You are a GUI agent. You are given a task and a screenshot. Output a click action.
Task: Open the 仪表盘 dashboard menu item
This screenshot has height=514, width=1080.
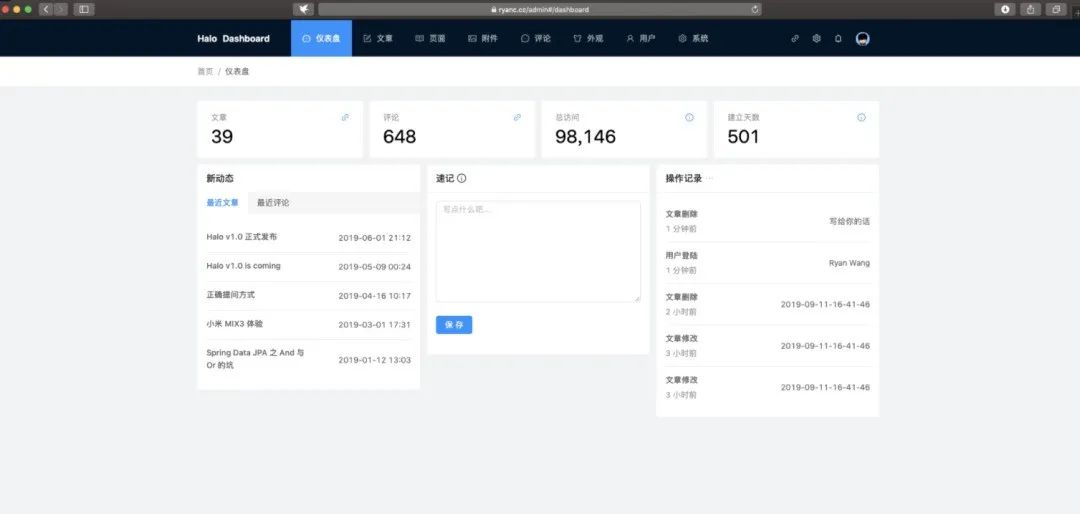point(321,39)
